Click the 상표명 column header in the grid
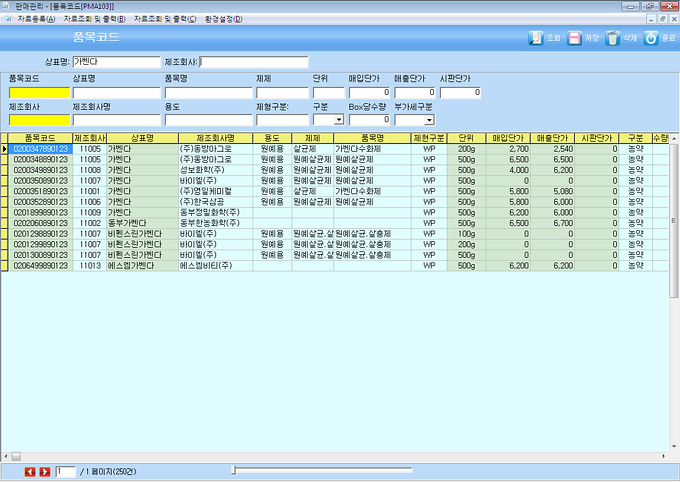Viewport: 680px width, 482px height. coord(142,138)
